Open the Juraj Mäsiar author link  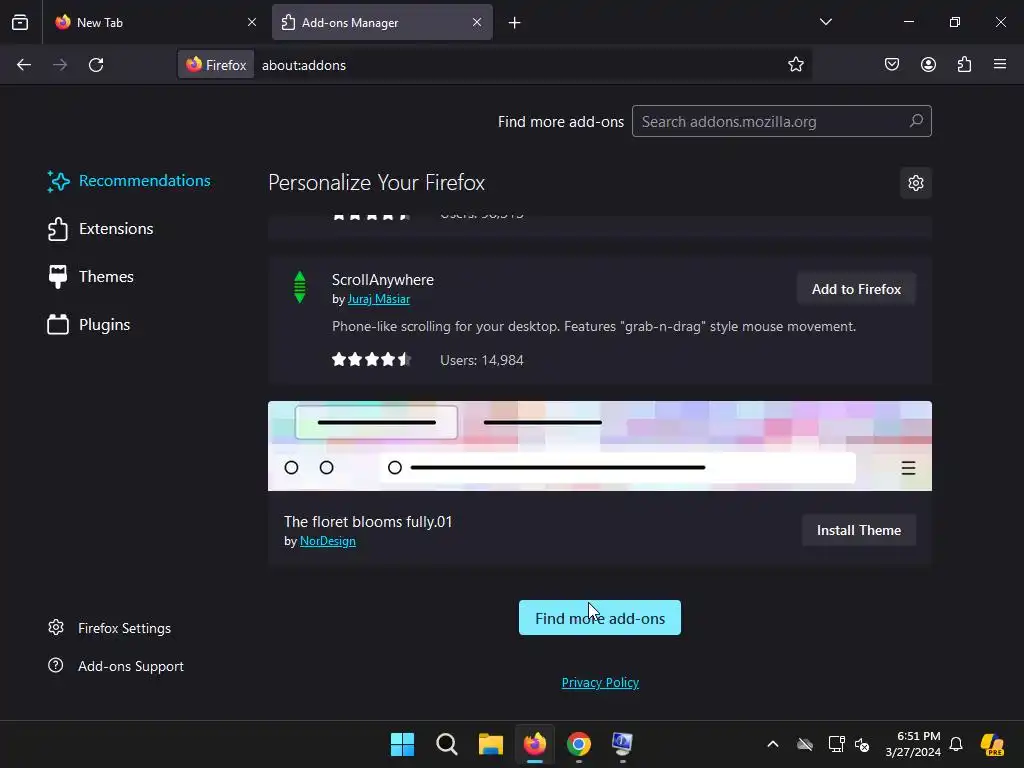(x=379, y=299)
